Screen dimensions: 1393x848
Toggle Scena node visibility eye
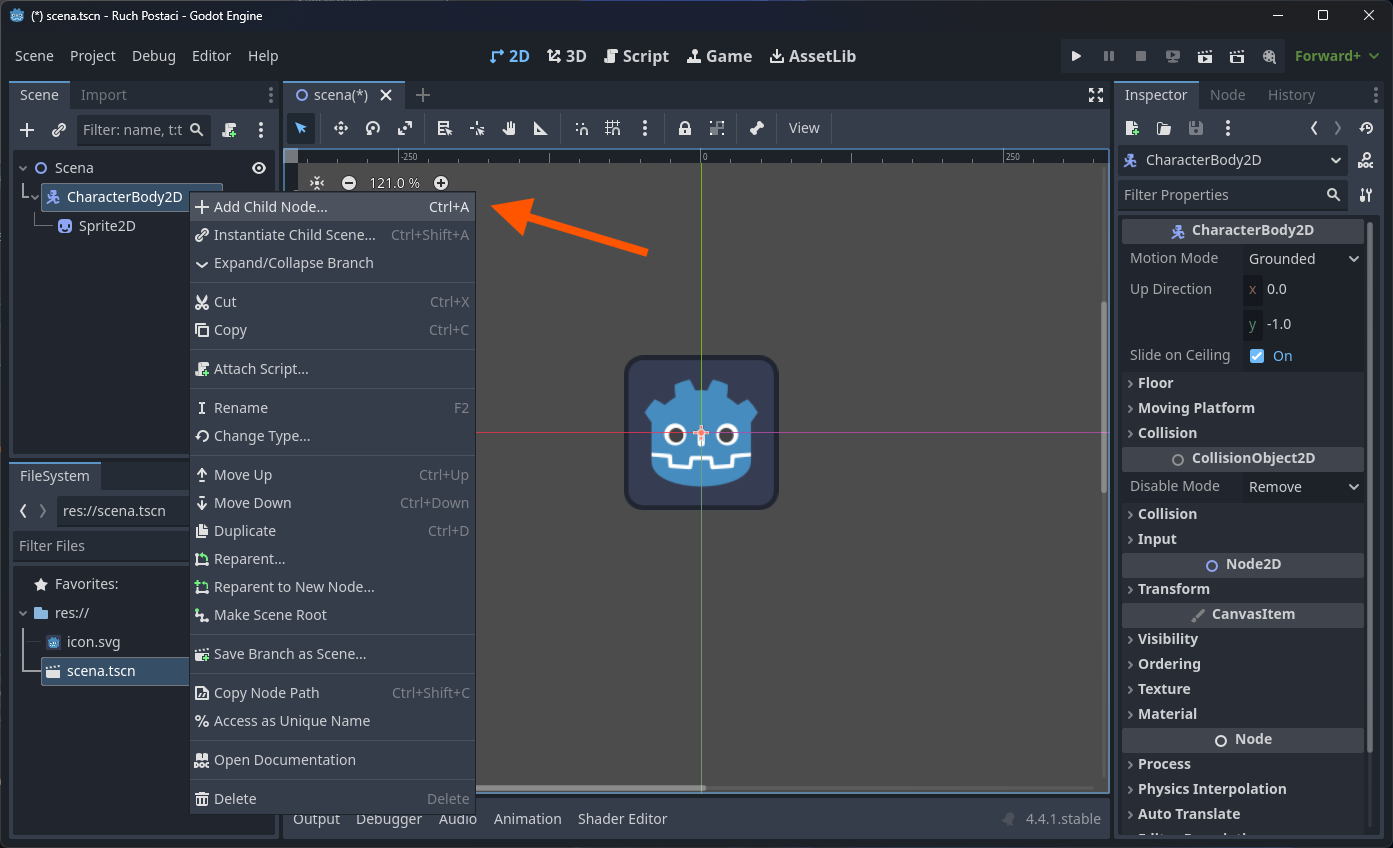click(259, 168)
